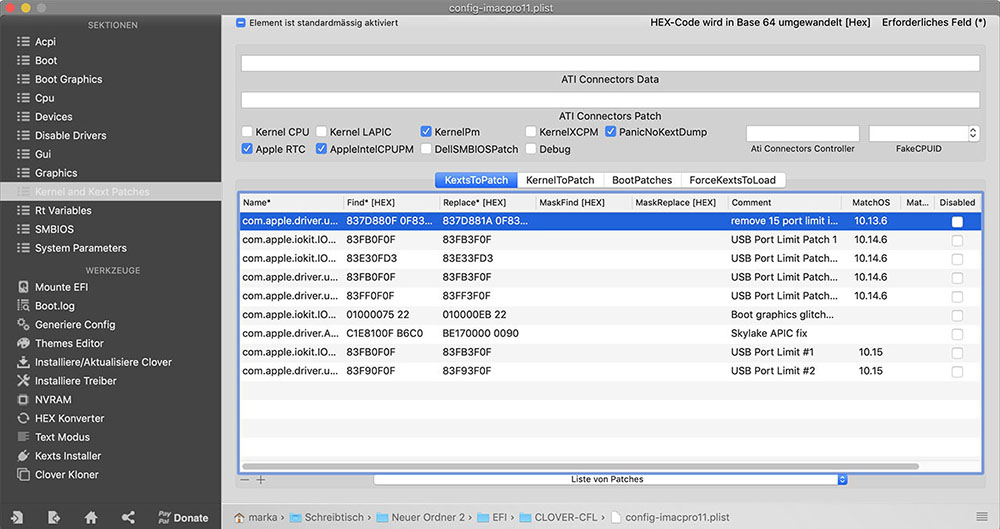Click the plus button to add patch
Screen dimensions: 1000x529
(261, 480)
